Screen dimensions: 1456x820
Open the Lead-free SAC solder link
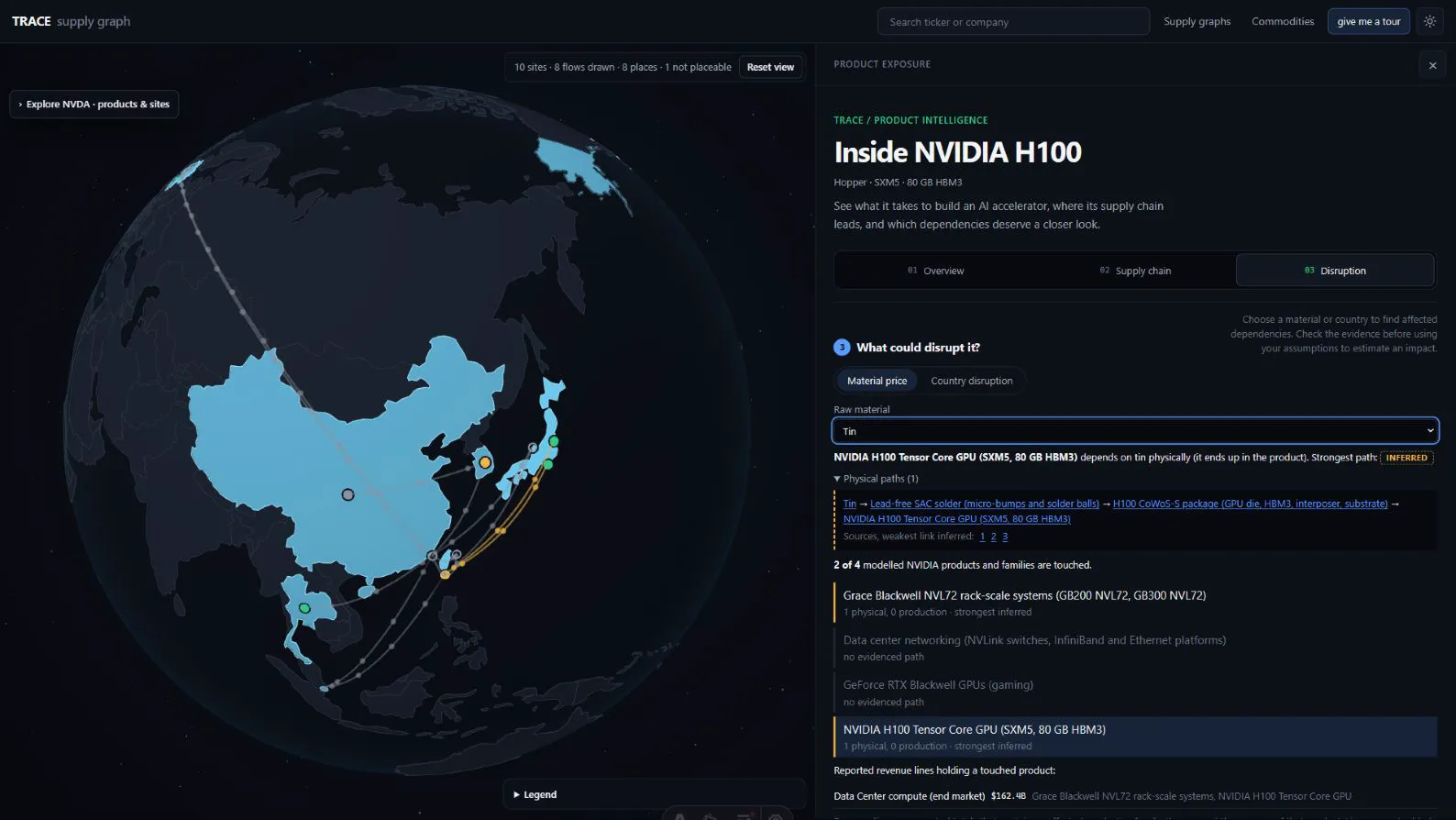[985, 504]
